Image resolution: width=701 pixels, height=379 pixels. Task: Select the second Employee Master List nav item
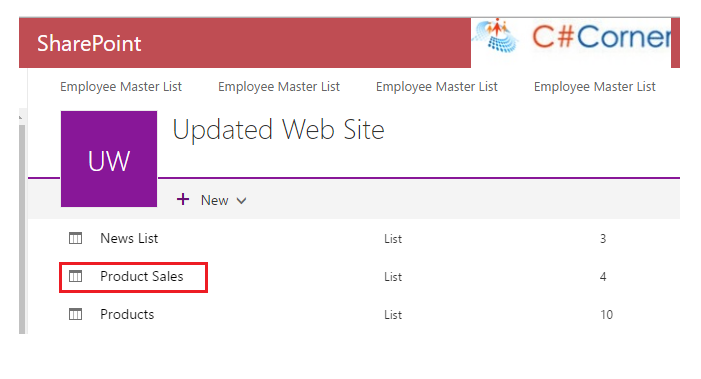point(279,87)
